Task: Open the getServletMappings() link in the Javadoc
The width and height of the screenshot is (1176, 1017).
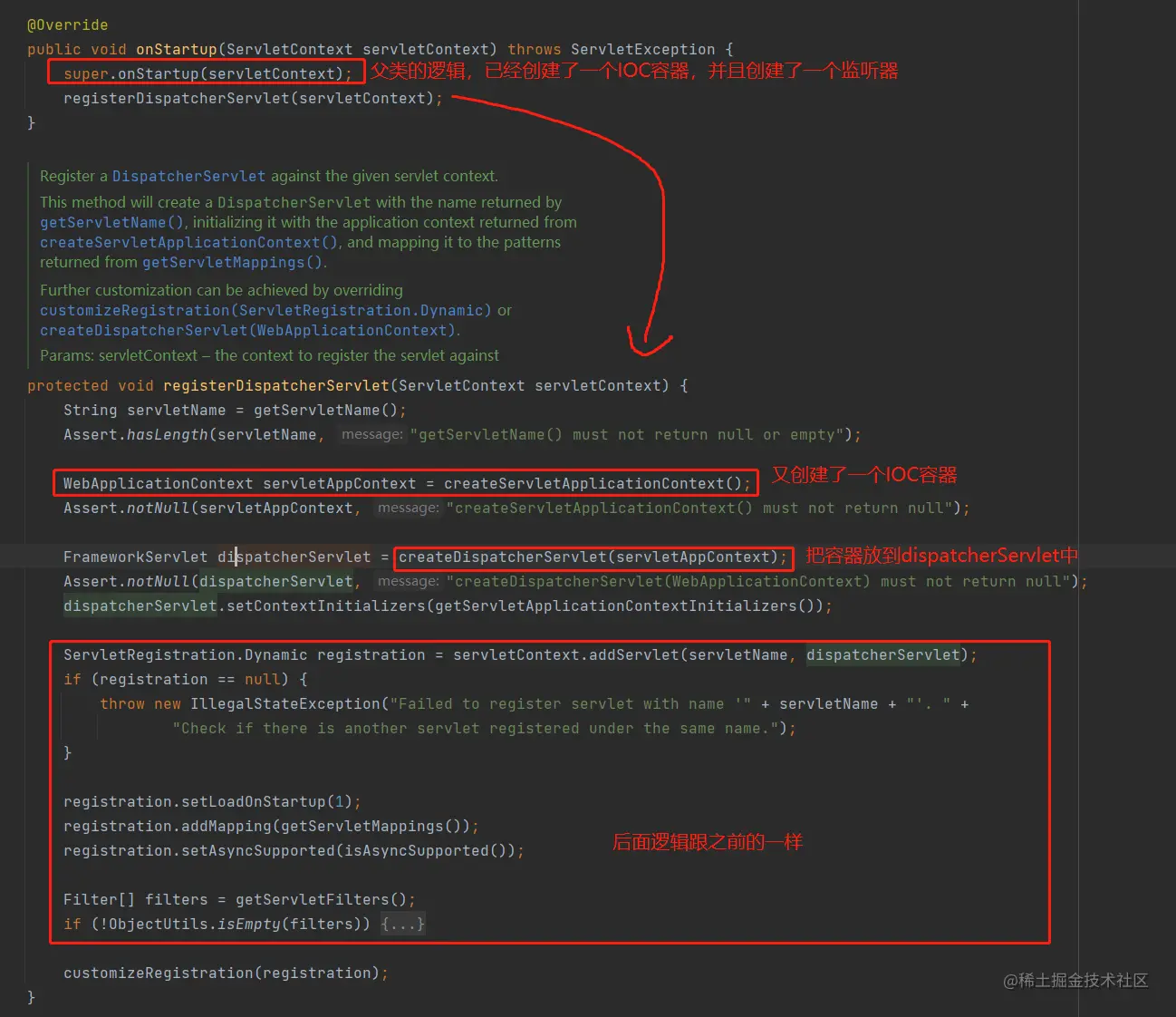Action: pos(232,262)
